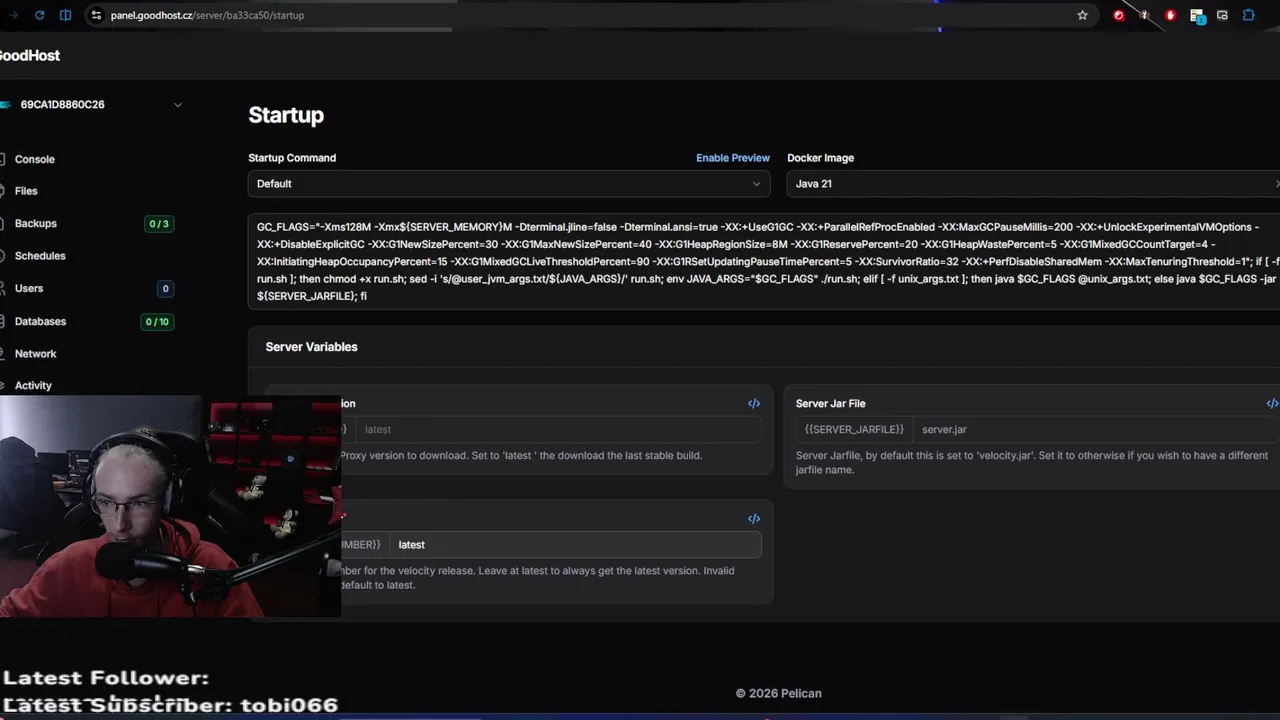
Task: Open Network in the sidebar
Action: 35,354
